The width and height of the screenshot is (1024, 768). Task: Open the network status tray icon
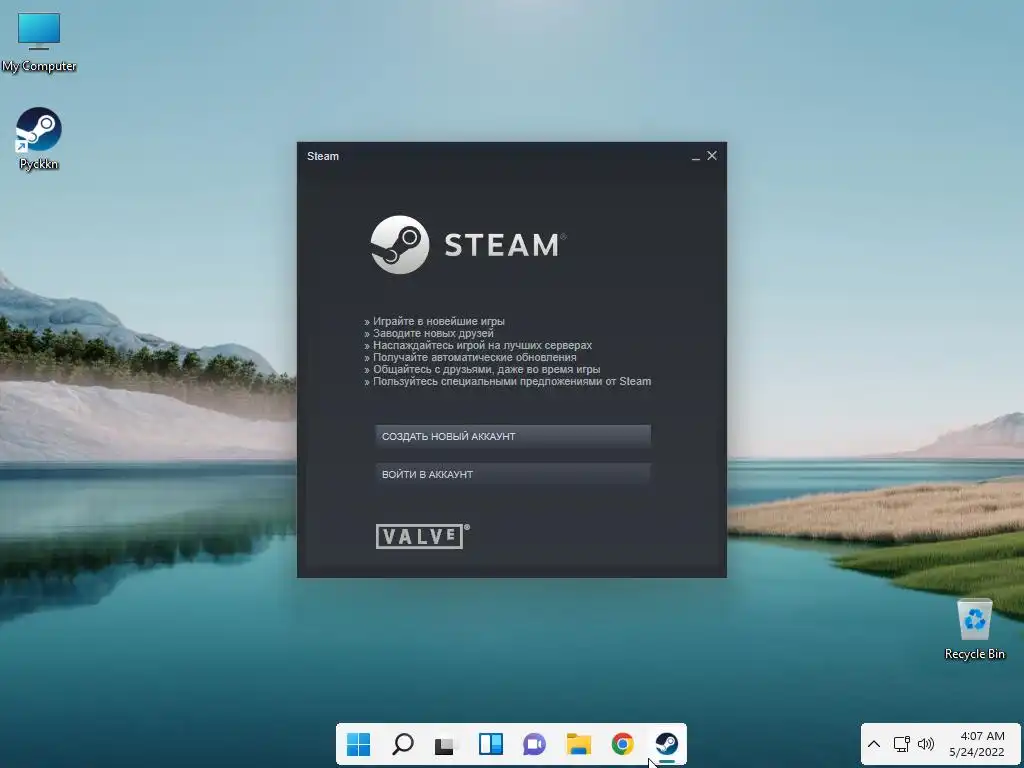coord(902,744)
